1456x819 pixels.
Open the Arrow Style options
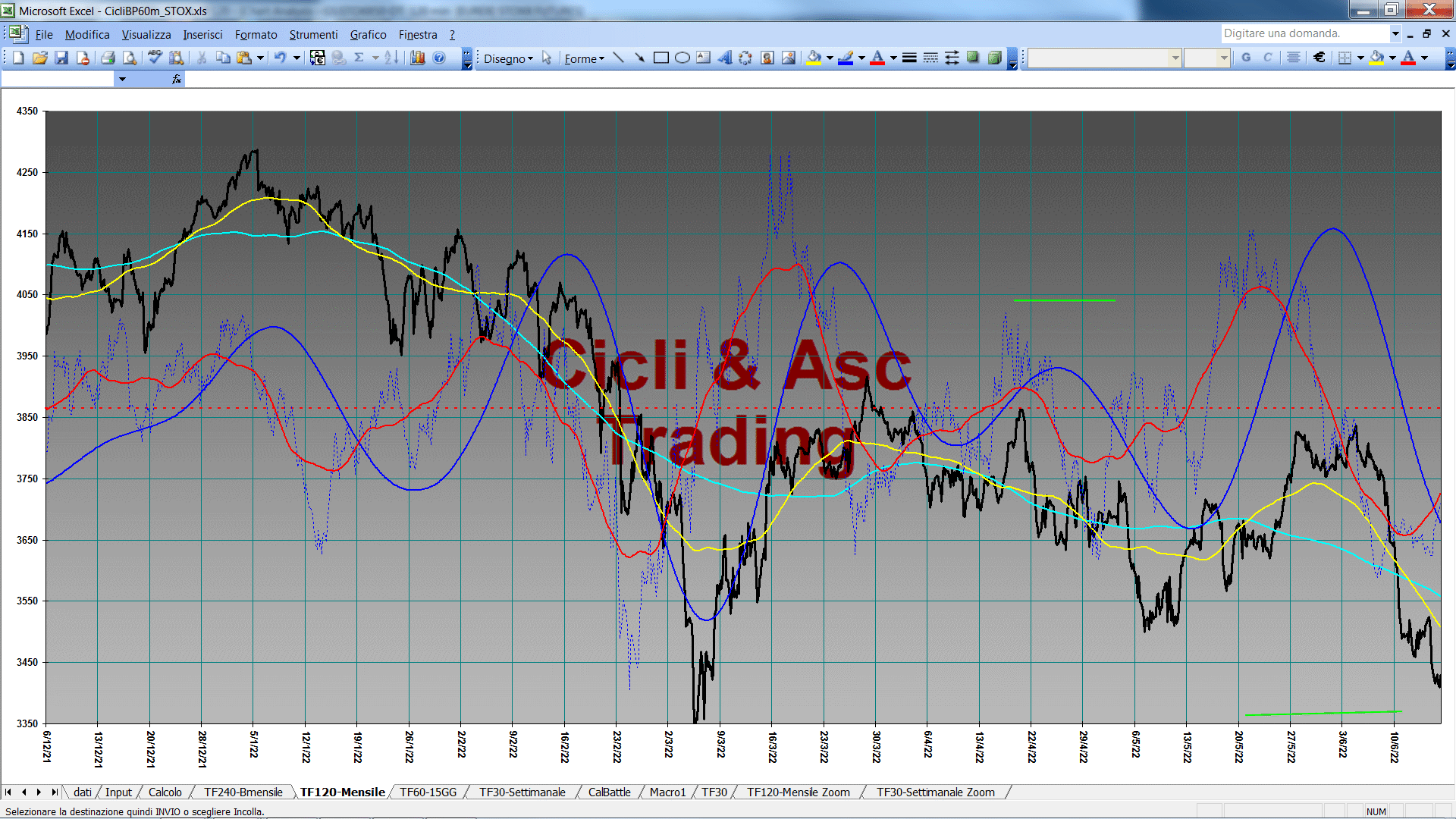pos(952,58)
